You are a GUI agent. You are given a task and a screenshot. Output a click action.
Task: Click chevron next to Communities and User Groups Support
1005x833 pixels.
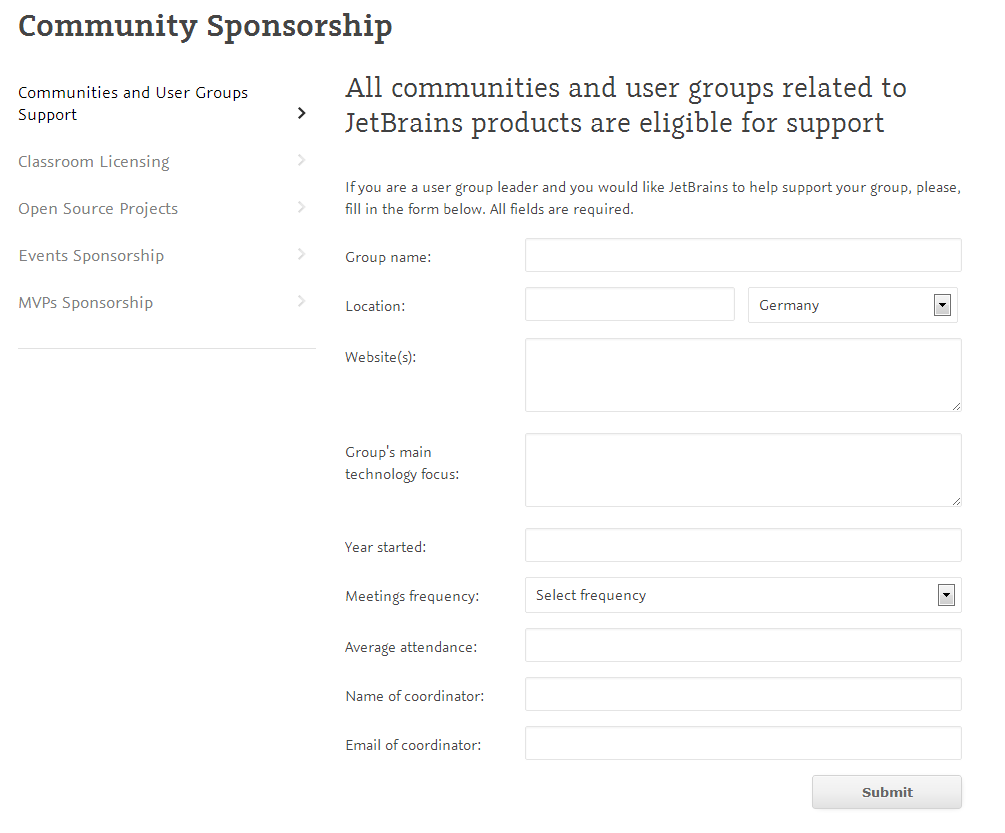tap(301, 113)
